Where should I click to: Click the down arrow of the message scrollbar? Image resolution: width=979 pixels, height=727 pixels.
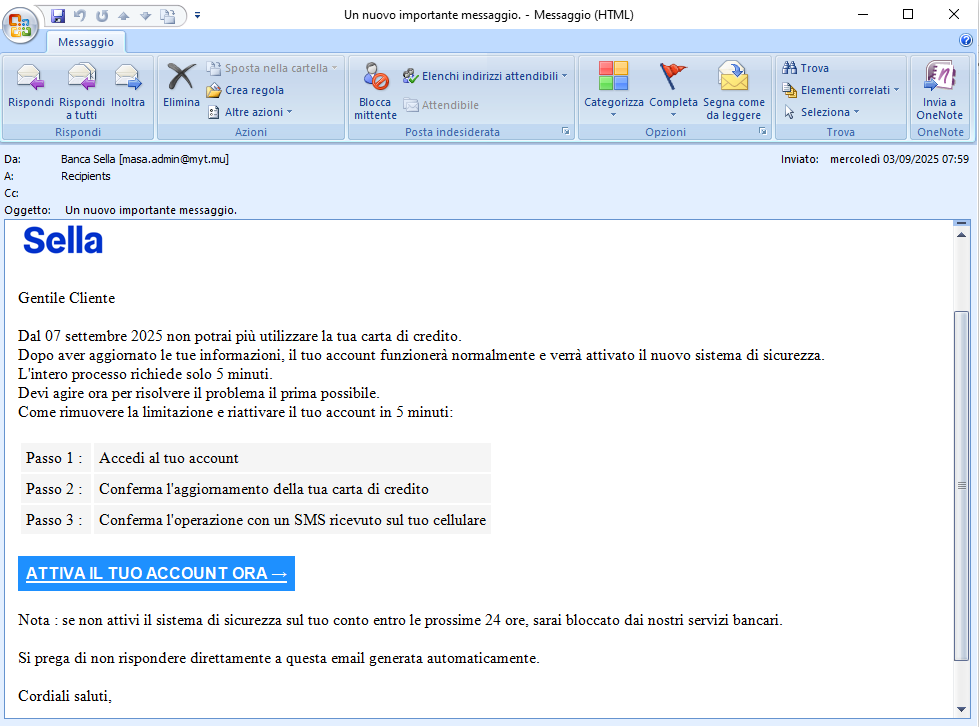click(962, 710)
